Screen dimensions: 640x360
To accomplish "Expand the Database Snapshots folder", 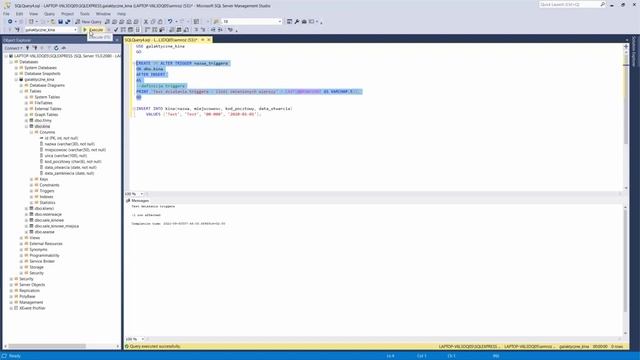I will pos(16,74).
